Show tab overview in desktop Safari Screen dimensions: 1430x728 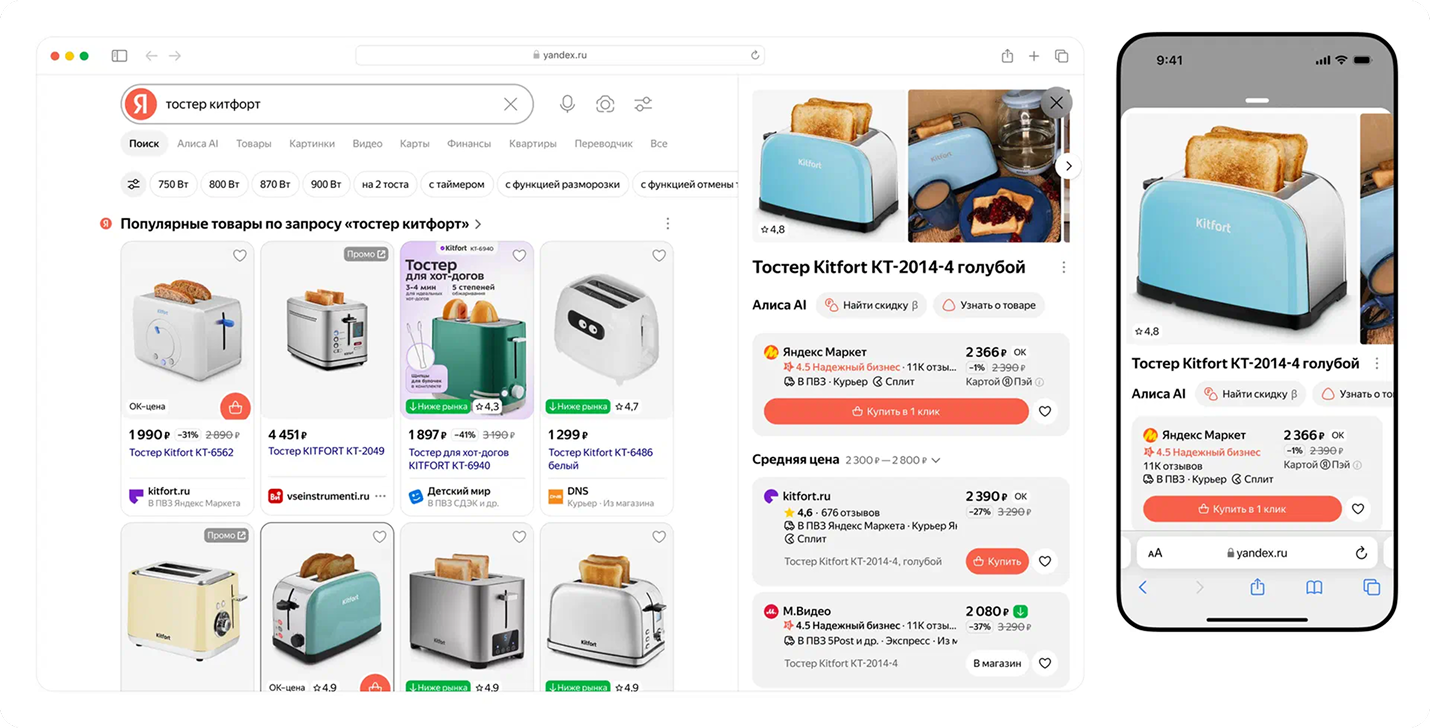click(1062, 56)
